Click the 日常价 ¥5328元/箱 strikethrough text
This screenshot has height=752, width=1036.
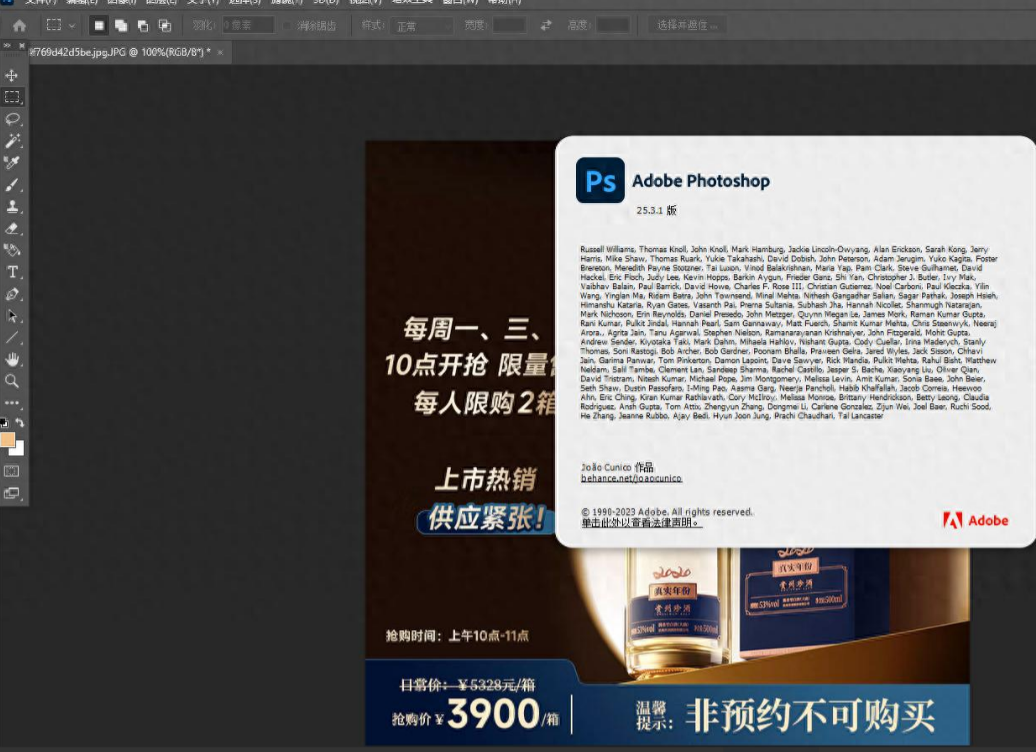(x=467, y=685)
